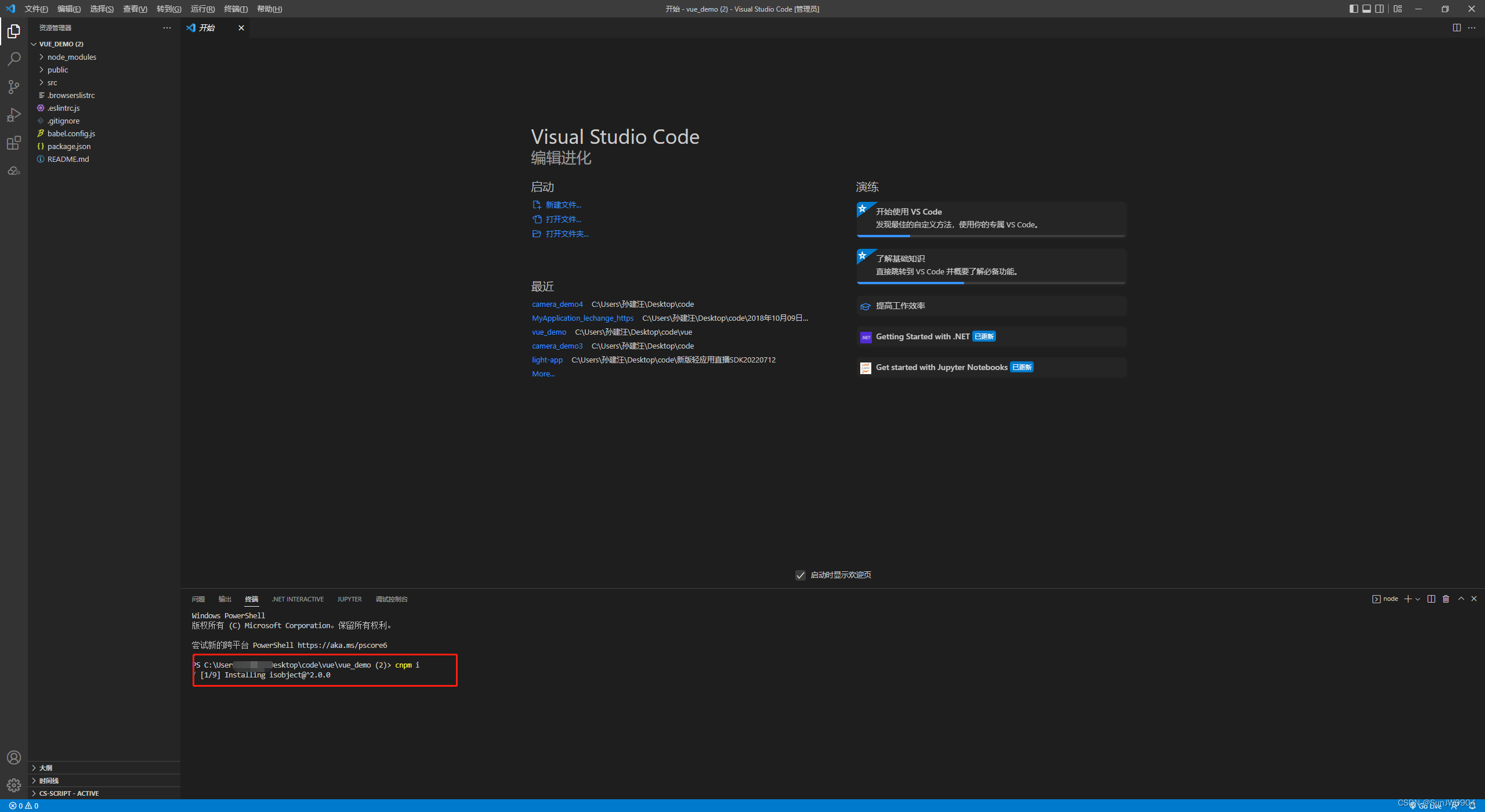This screenshot has height=812, width=1485.
Task: Open the 选择(S) menu
Action: click(x=102, y=9)
